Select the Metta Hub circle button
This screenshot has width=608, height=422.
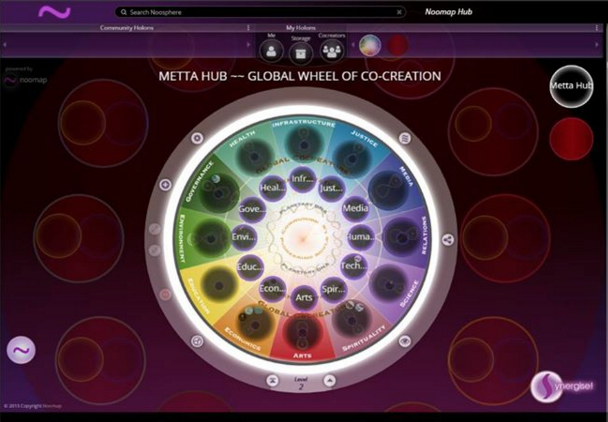click(x=572, y=87)
